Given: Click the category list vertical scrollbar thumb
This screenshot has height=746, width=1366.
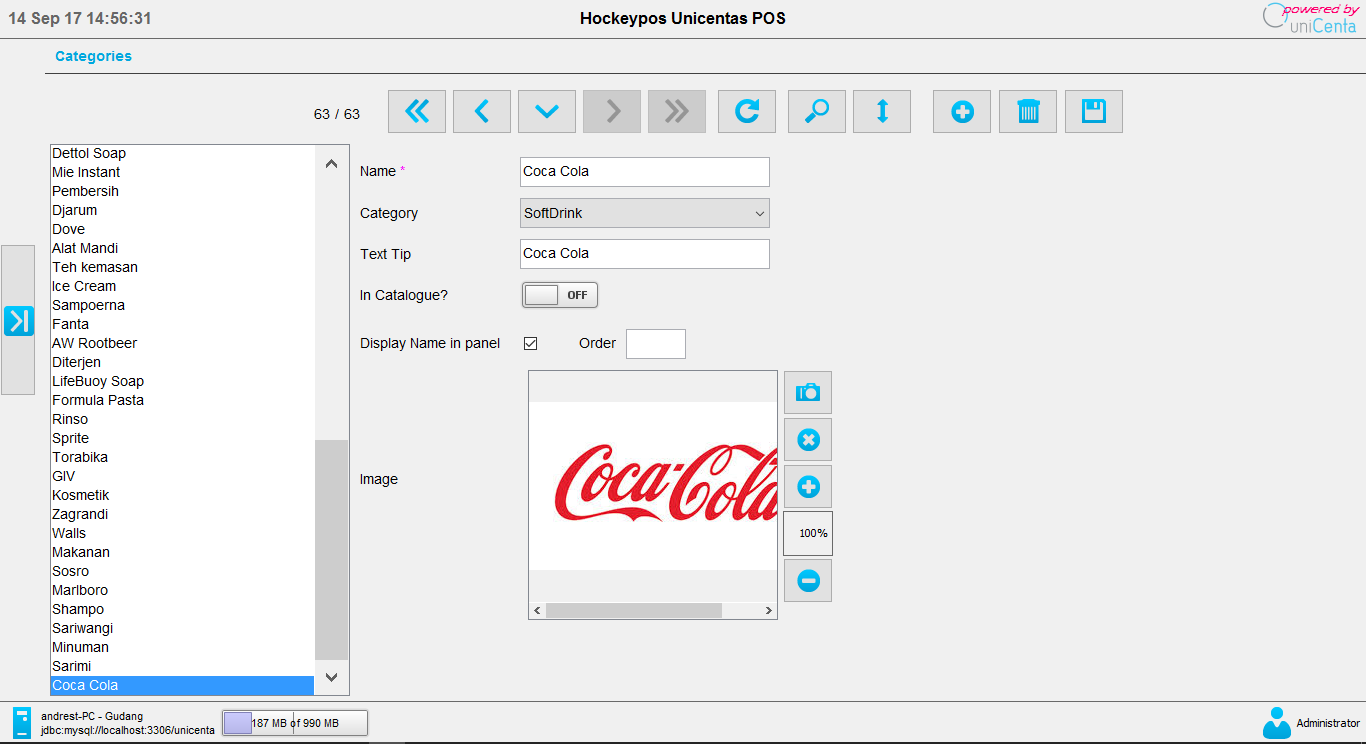Looking at the screenshot, I should (x=332, y=549).
